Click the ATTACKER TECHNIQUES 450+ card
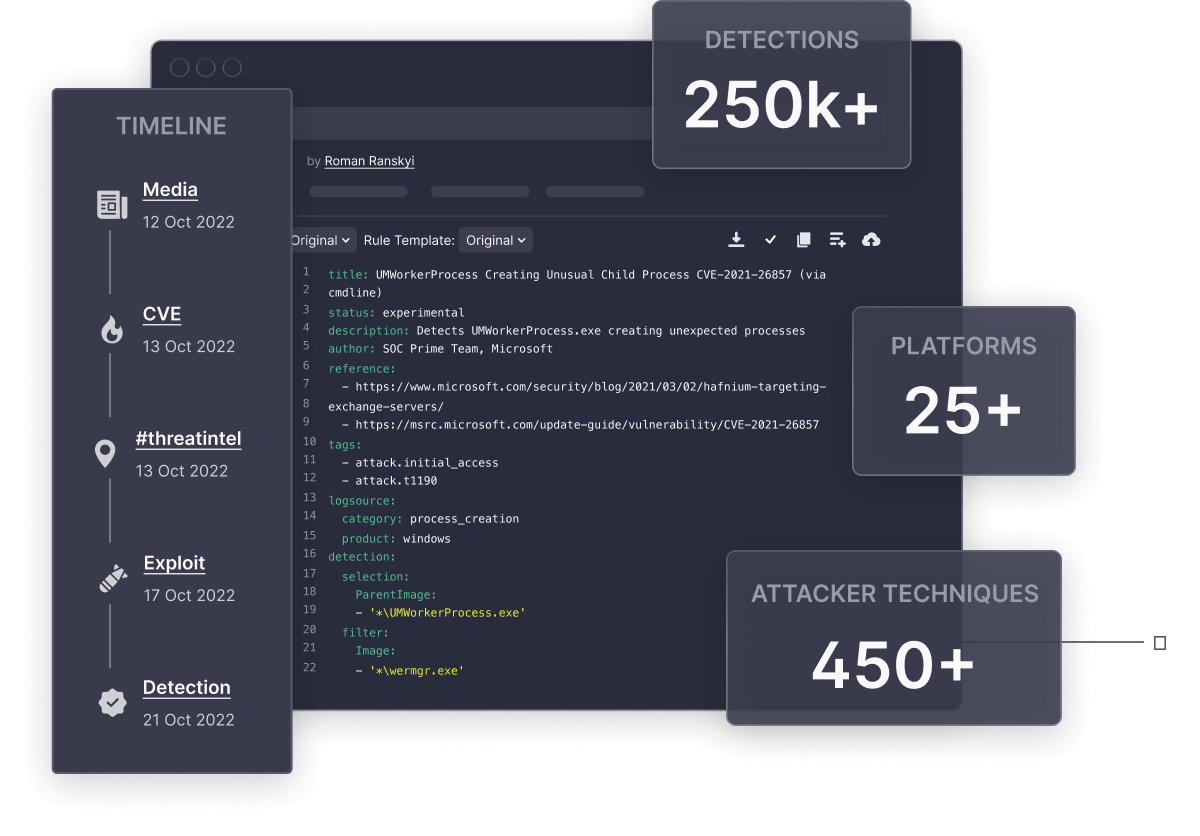This screenshot has height=836, width=1200. 894,637
